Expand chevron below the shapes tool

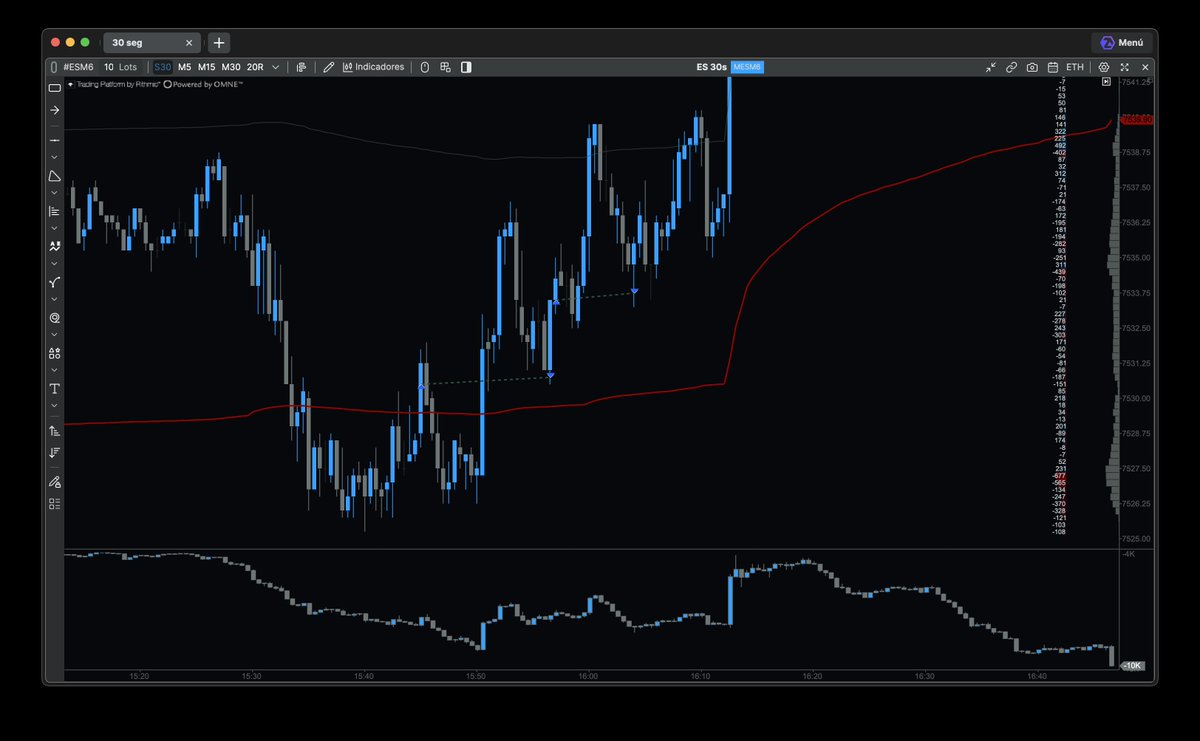click(54, 369)
